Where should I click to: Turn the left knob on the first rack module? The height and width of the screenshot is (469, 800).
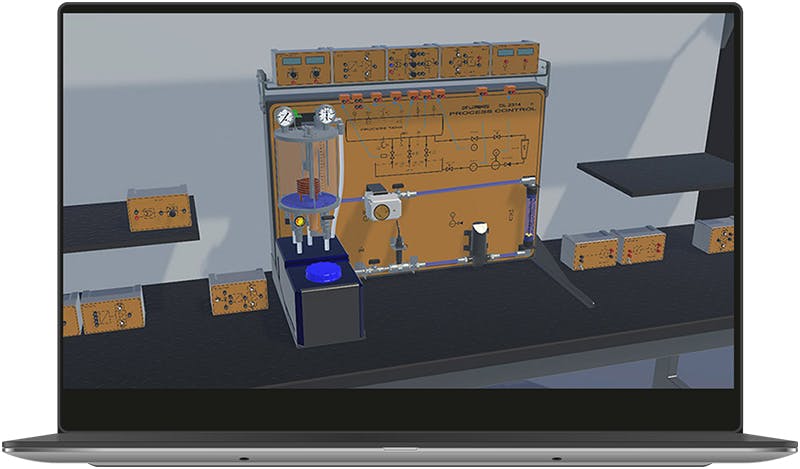click(293, 76)
